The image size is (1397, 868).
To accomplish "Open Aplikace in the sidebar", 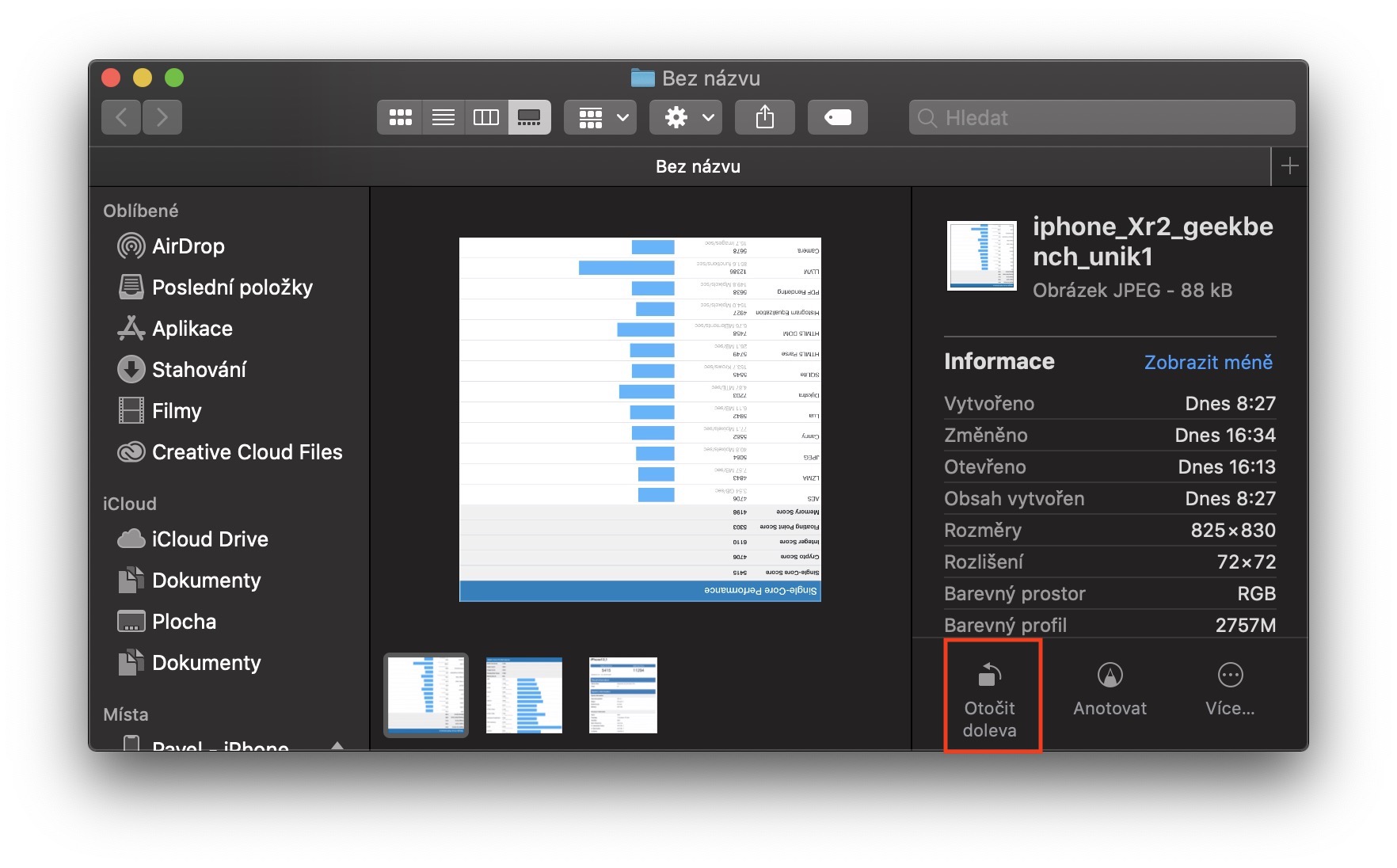I will pos(175,329).
